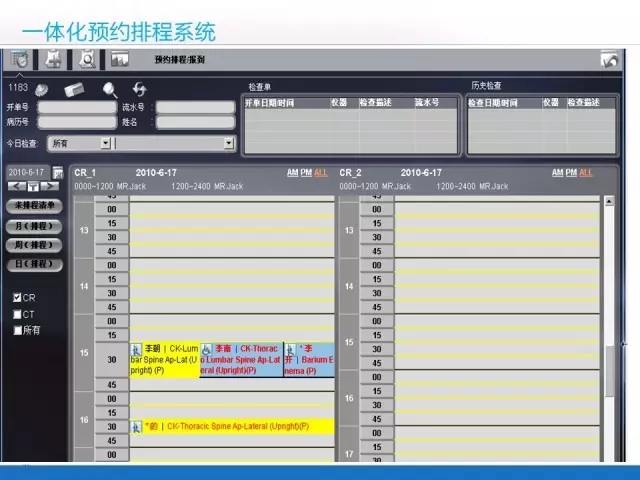Click the exit icon at top right
Image resolution: width=640 pixels, height=480 pixels.
(608, 60)
